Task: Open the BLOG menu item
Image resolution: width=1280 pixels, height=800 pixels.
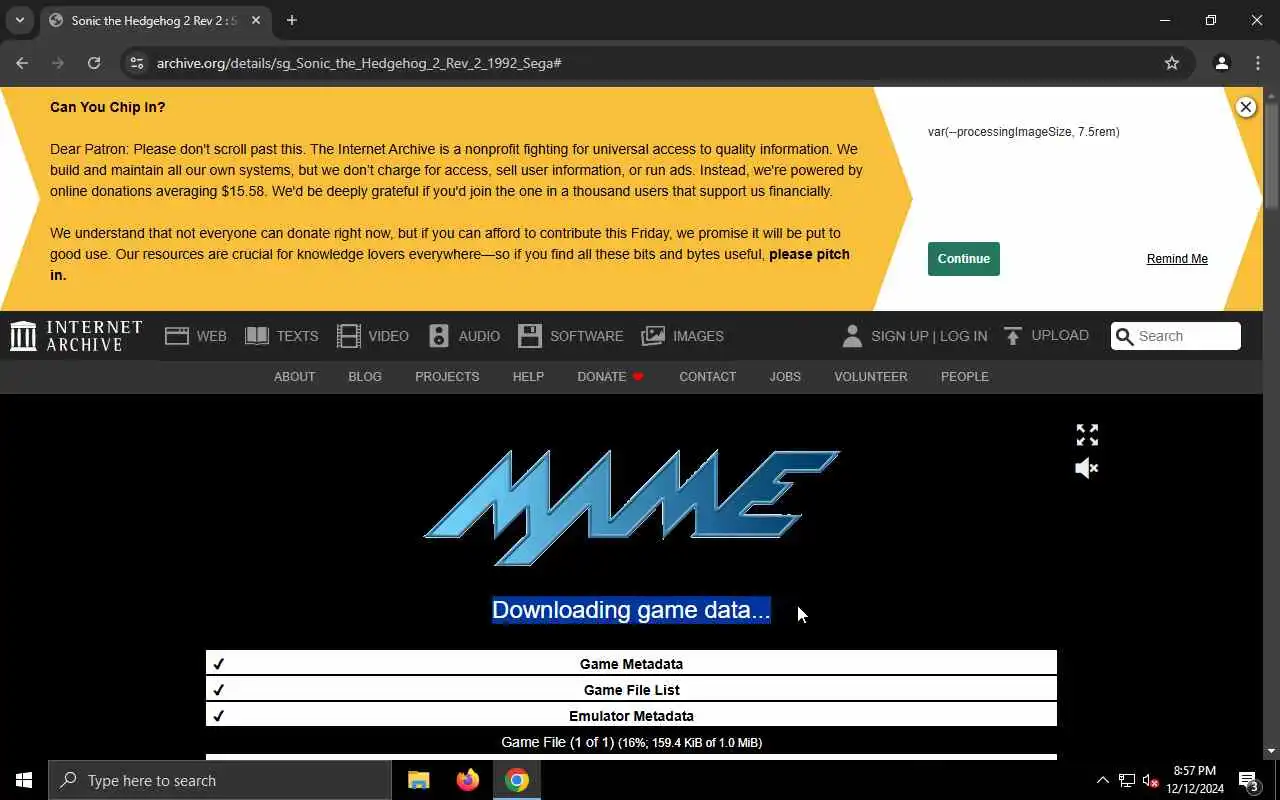Action: pyautogui.click(x=365, y=377)
